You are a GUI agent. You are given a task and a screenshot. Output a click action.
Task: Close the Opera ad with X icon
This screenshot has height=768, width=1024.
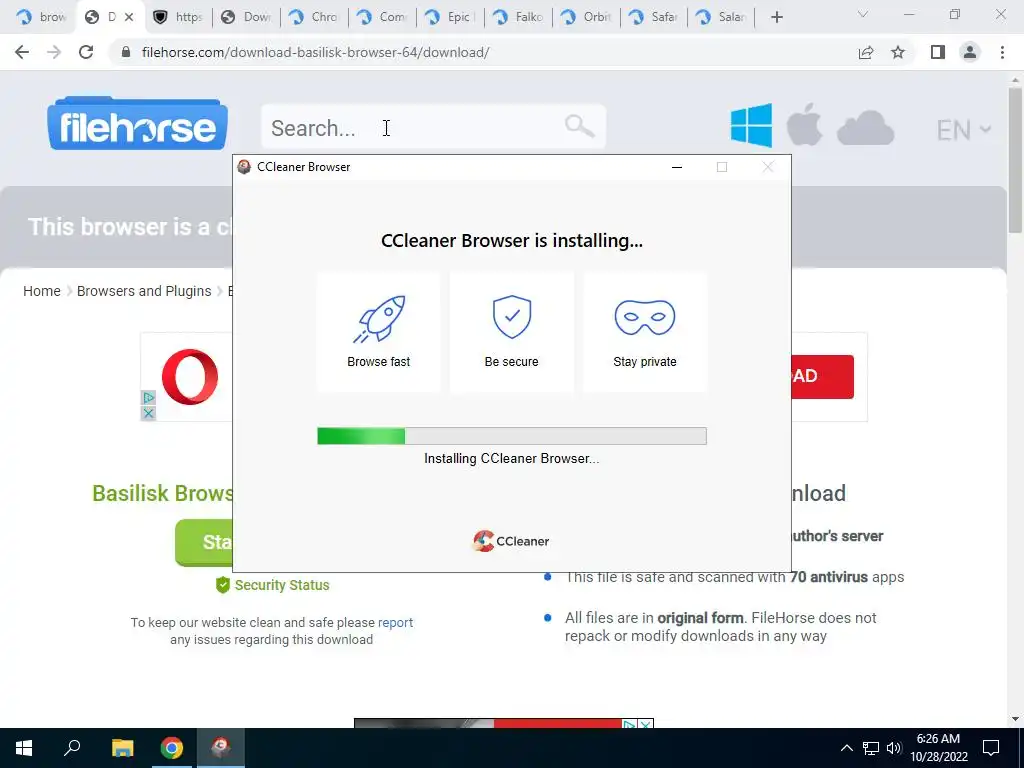pos(148,413)
